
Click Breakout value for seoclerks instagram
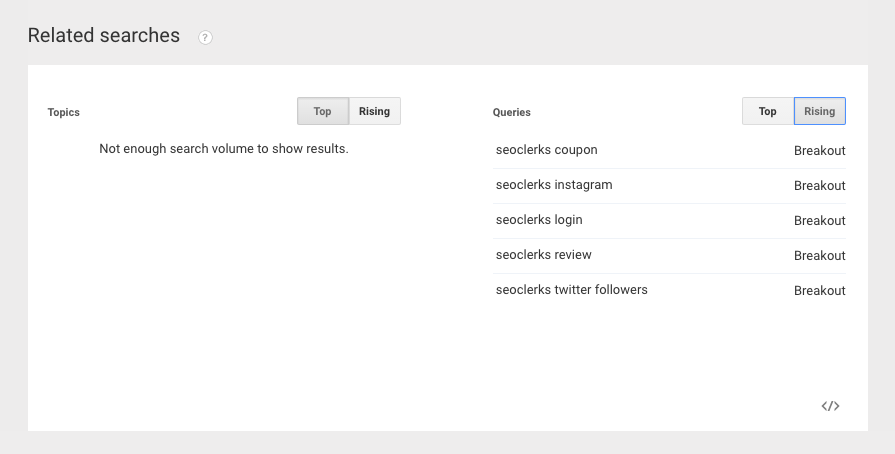(820, 186)
